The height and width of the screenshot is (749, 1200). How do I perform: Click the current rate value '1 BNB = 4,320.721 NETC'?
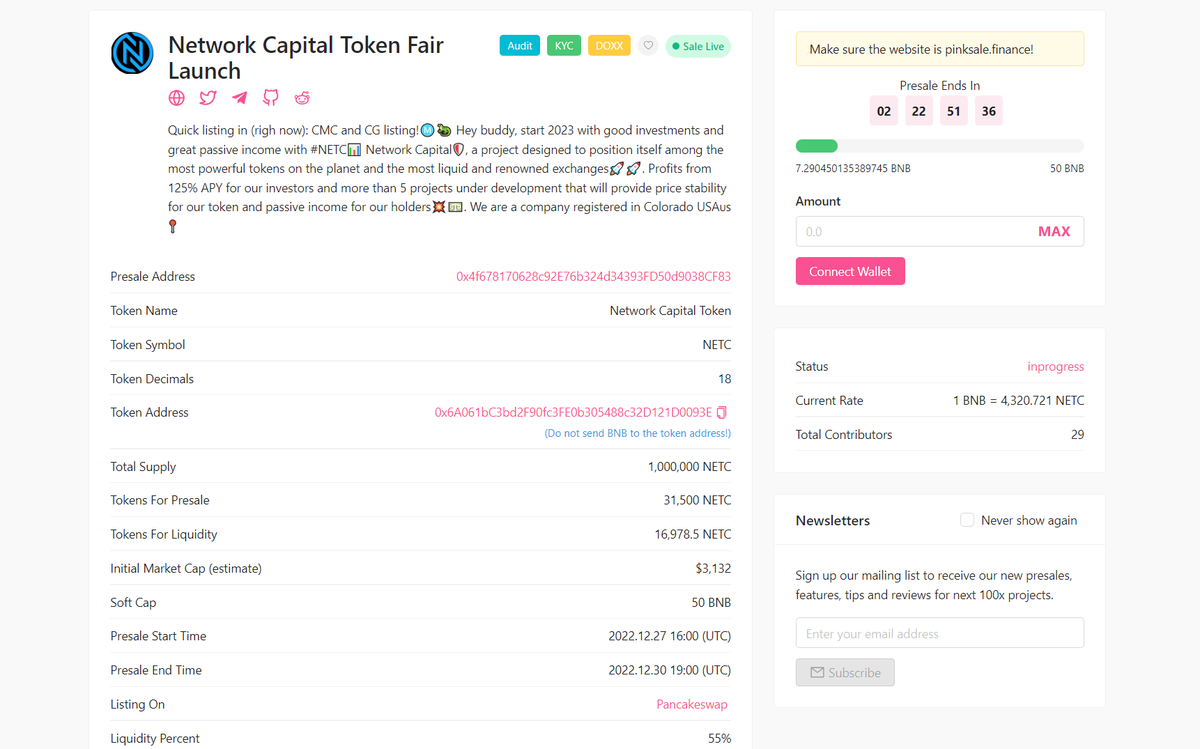point(1018,401)
